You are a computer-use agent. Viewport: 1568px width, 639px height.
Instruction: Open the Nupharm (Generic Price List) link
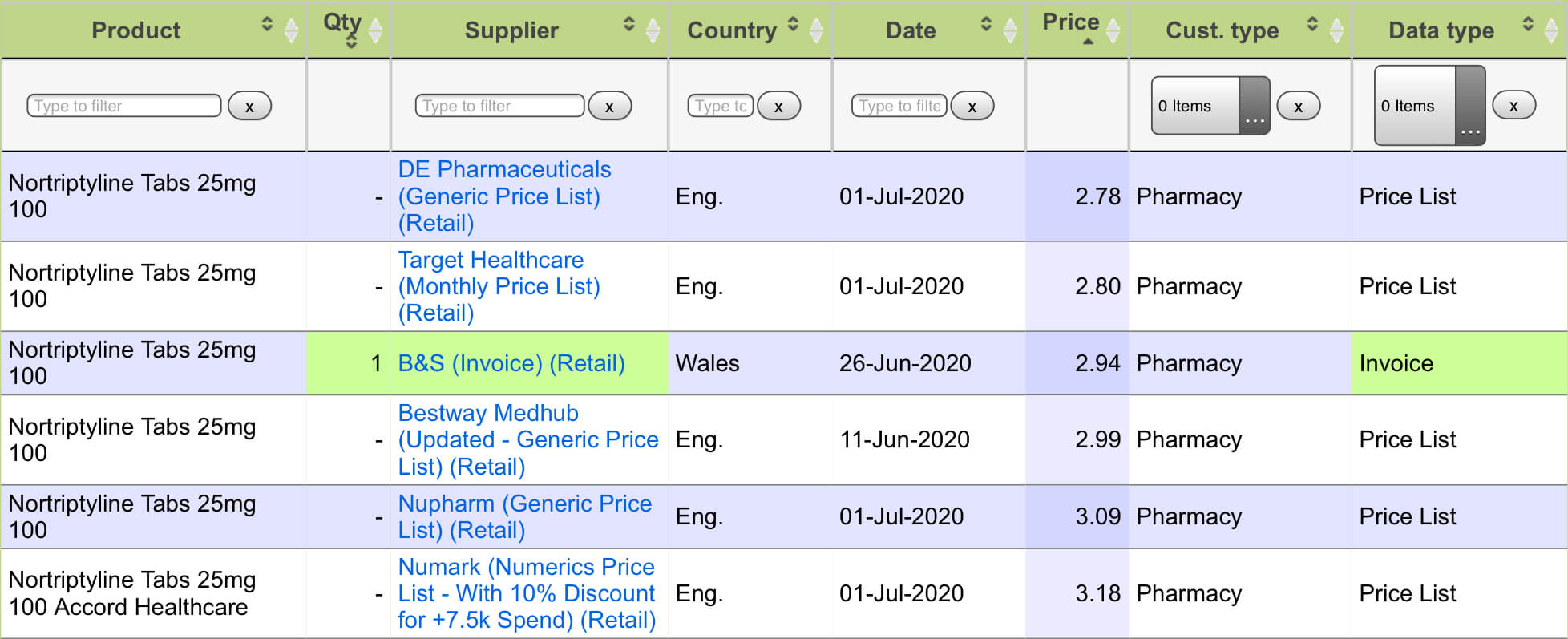point(524,516)
